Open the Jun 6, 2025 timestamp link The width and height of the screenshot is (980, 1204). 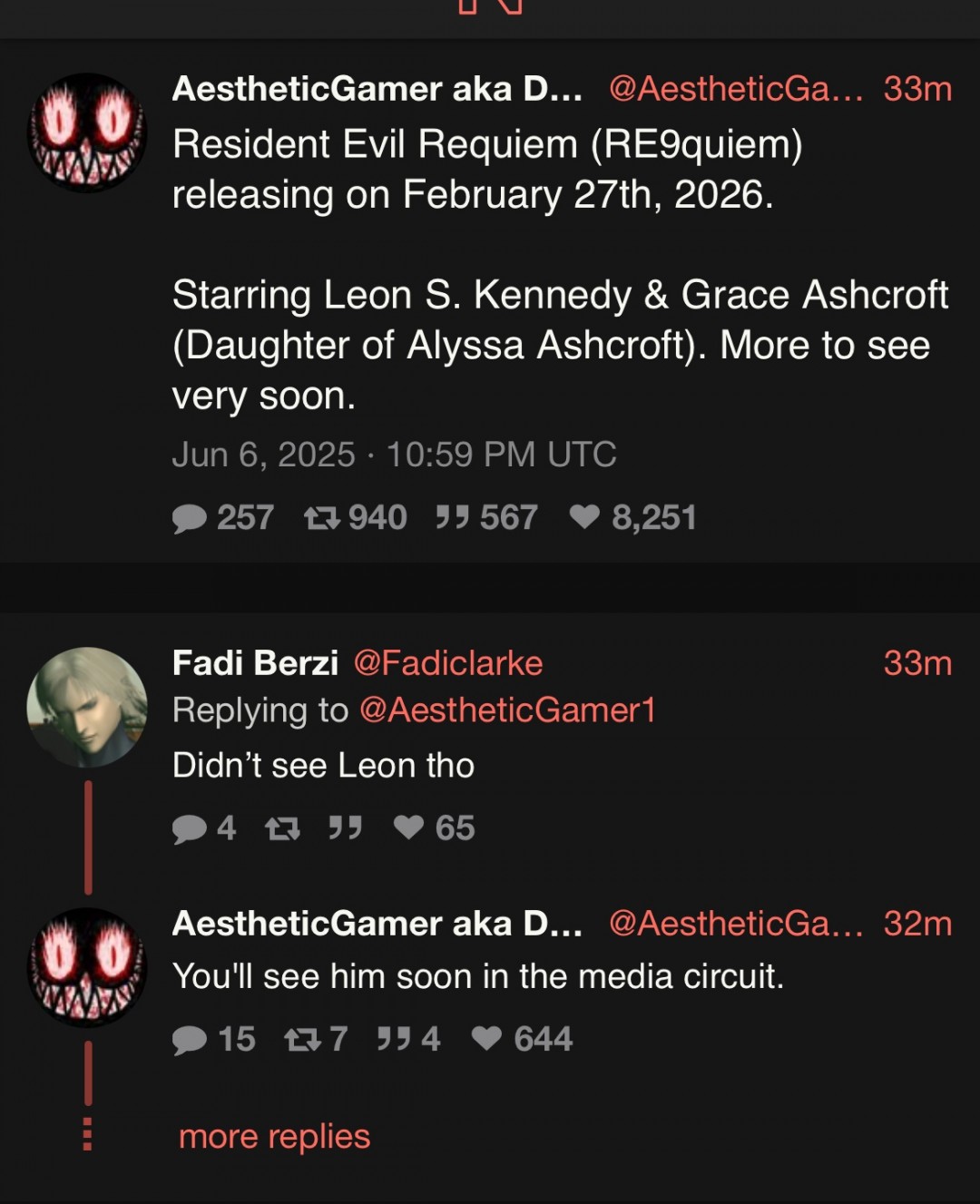(x=394, y=455)
